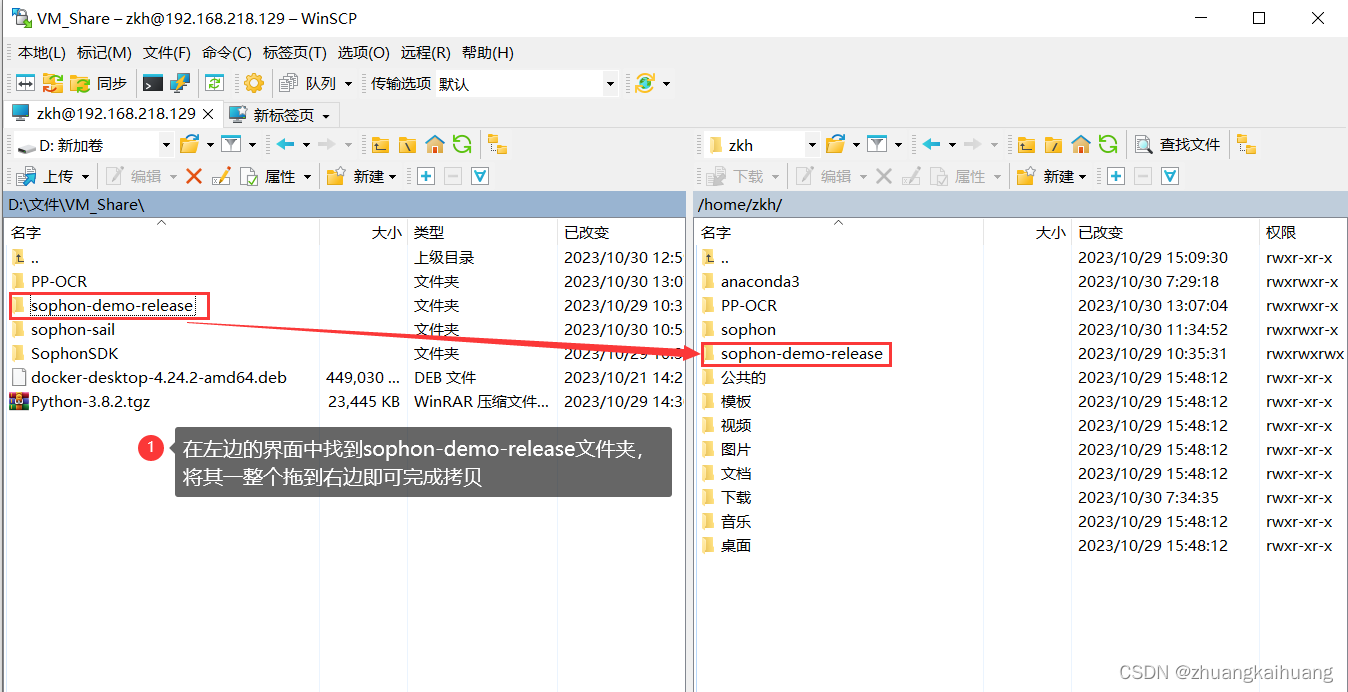Viewport: 1348px width, 692px height.
Task: Click the synchronized browsing icon beside compare directories
Action: (x=52, y=83)
